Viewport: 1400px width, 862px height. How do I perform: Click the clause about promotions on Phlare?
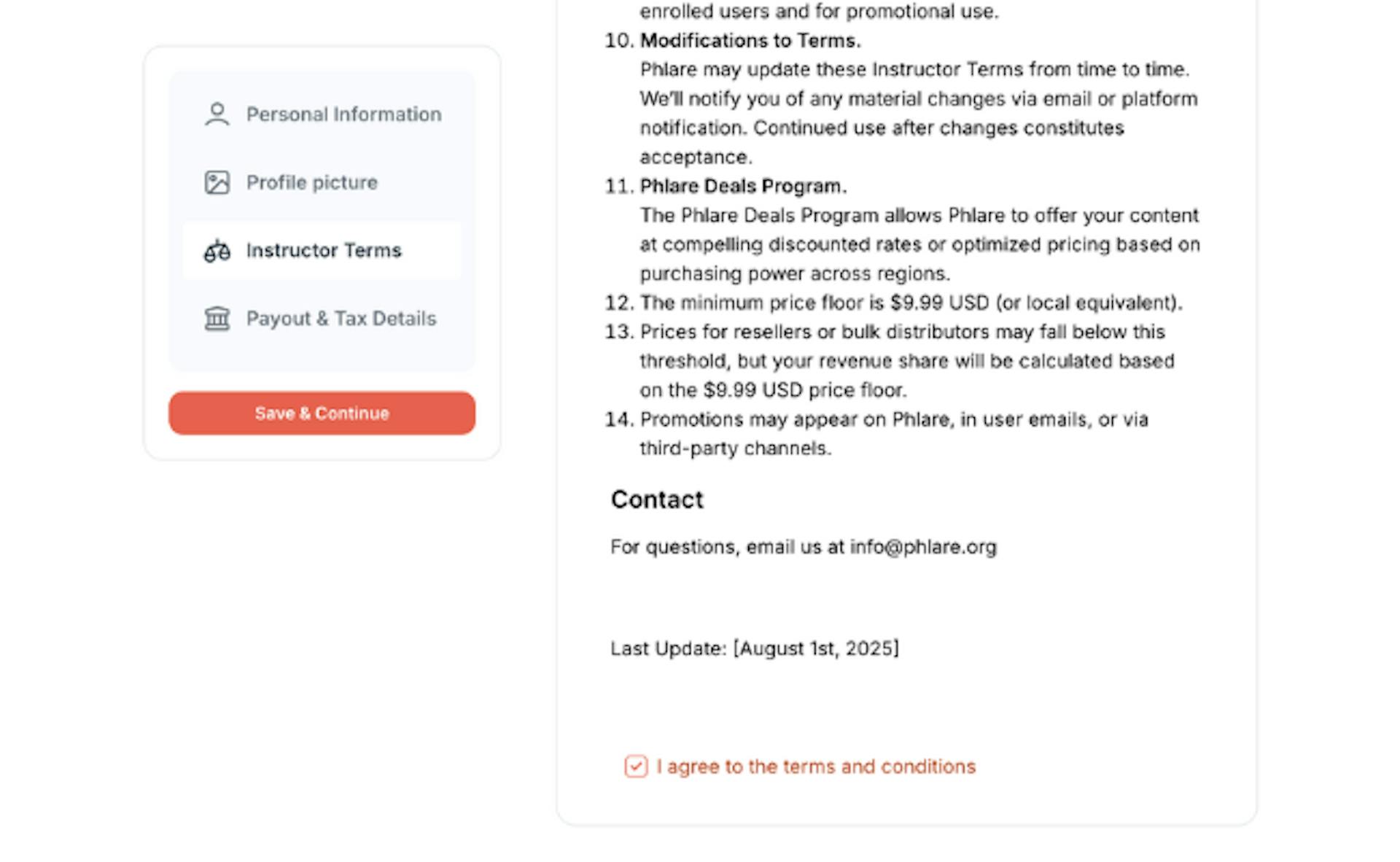pyautogui.click(x=894, y=419)
